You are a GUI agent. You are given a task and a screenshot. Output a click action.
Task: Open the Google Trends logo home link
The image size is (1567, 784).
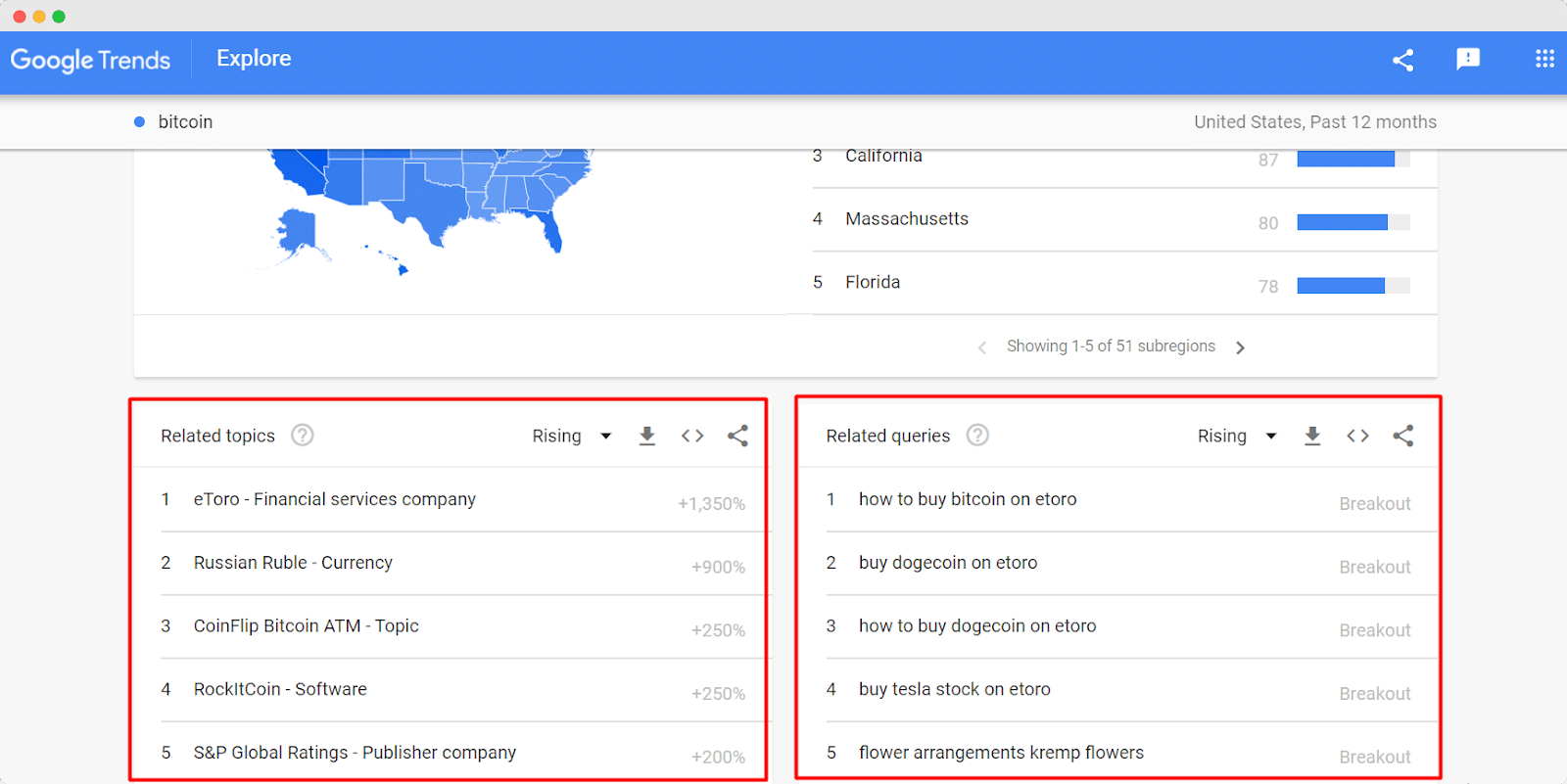pyautogui.click(x=90, y=60)
